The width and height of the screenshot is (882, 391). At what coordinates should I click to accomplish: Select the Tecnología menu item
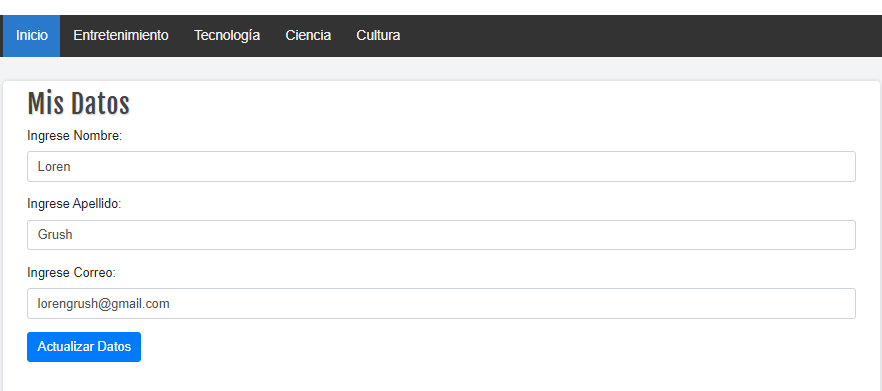pyautogui.click(x=227, y=35)
